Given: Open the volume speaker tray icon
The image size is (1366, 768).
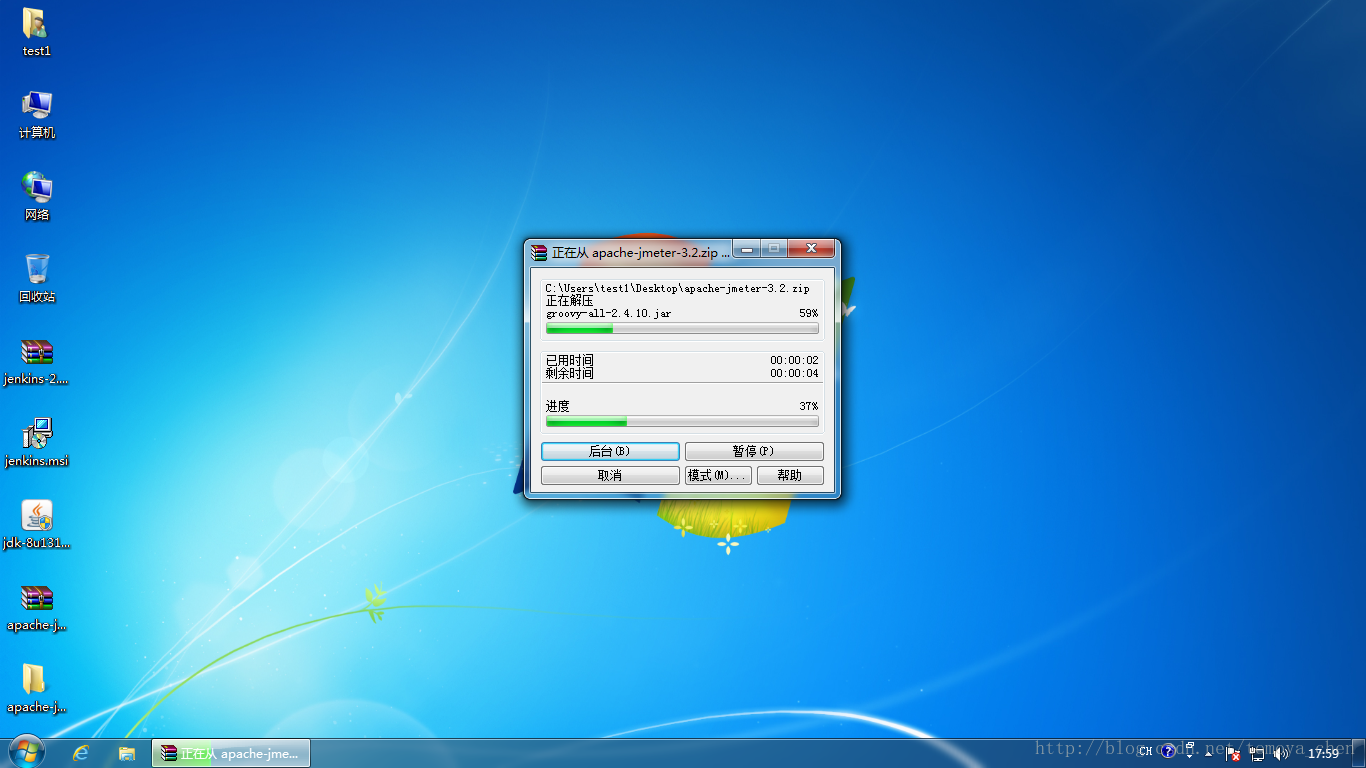Looking at the screenshot, I should coord(1281,753).
